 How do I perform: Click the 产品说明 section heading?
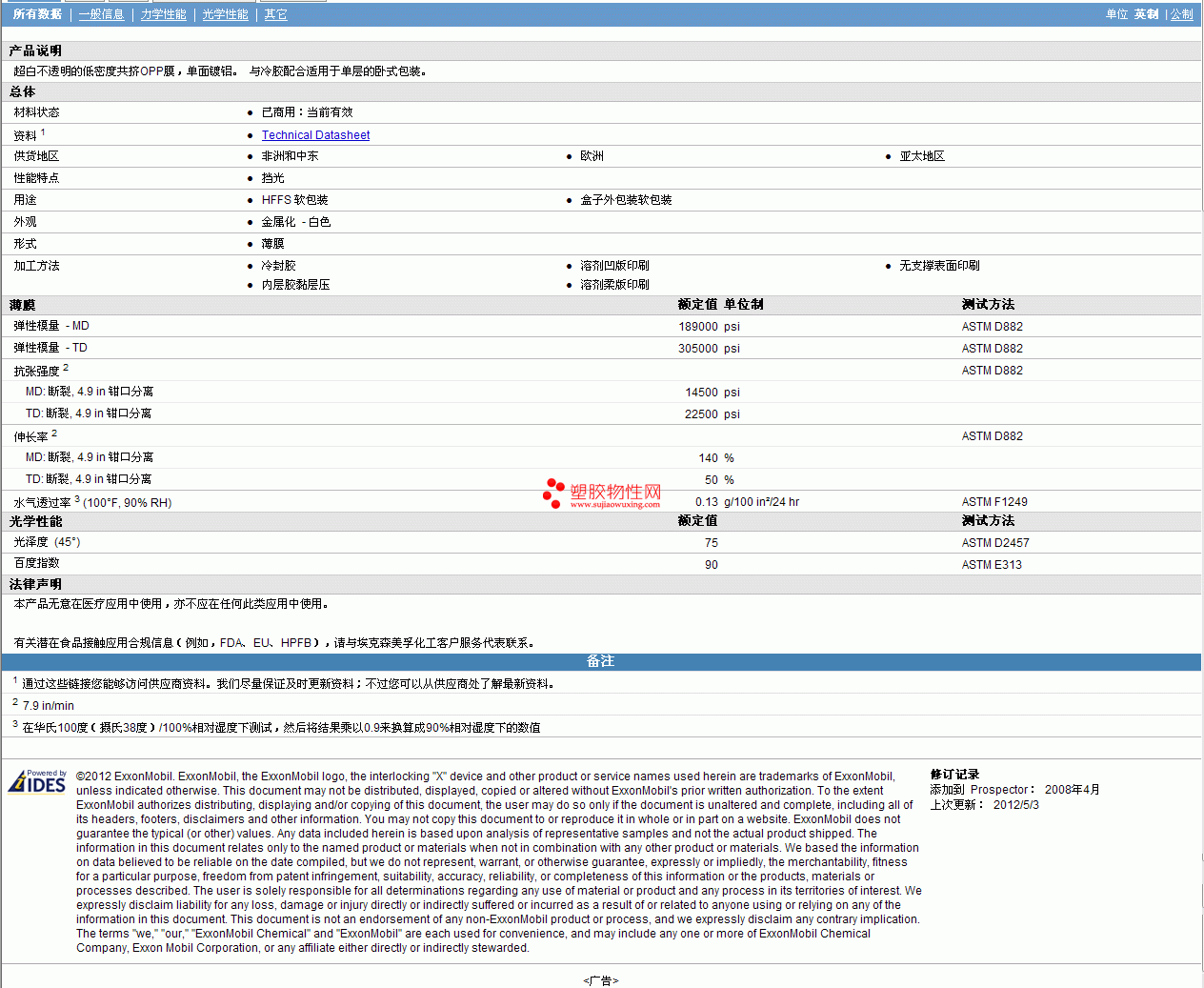coord(35,50)
